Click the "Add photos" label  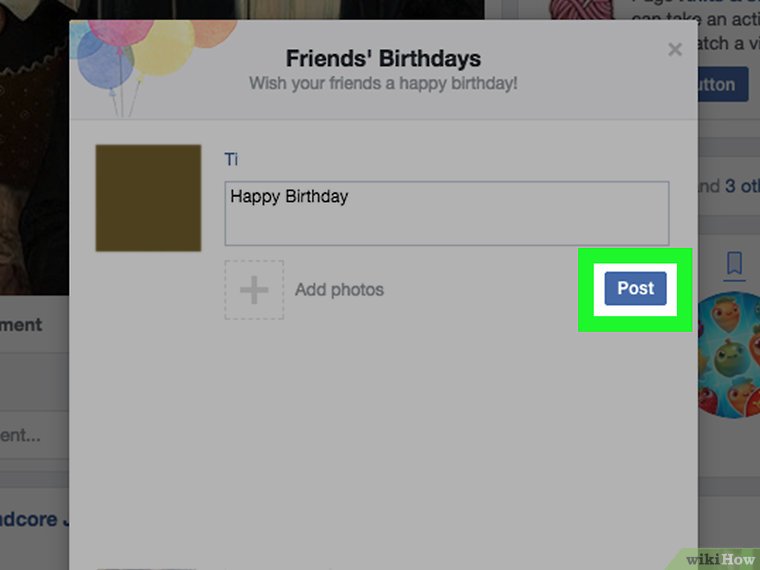(339, 290)
